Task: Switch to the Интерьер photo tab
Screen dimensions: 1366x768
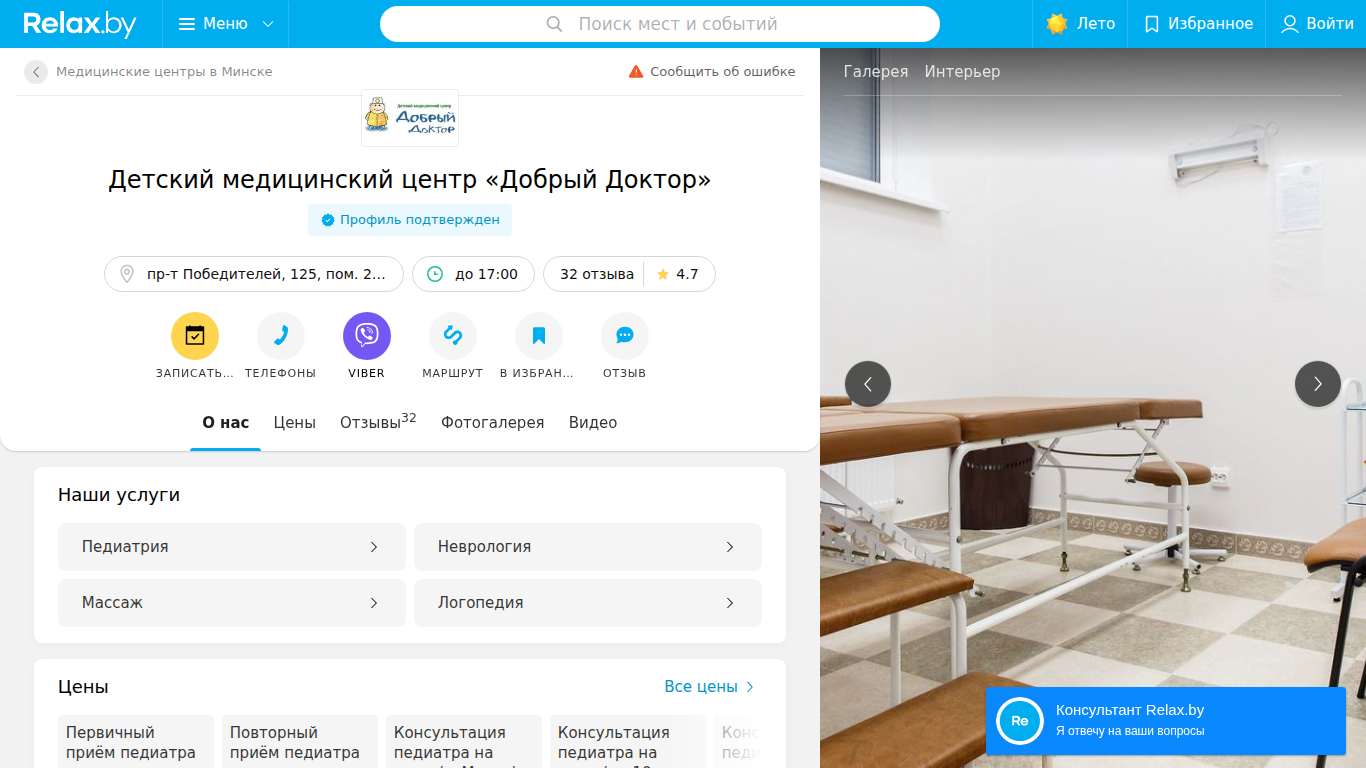Action: [962, 72]
